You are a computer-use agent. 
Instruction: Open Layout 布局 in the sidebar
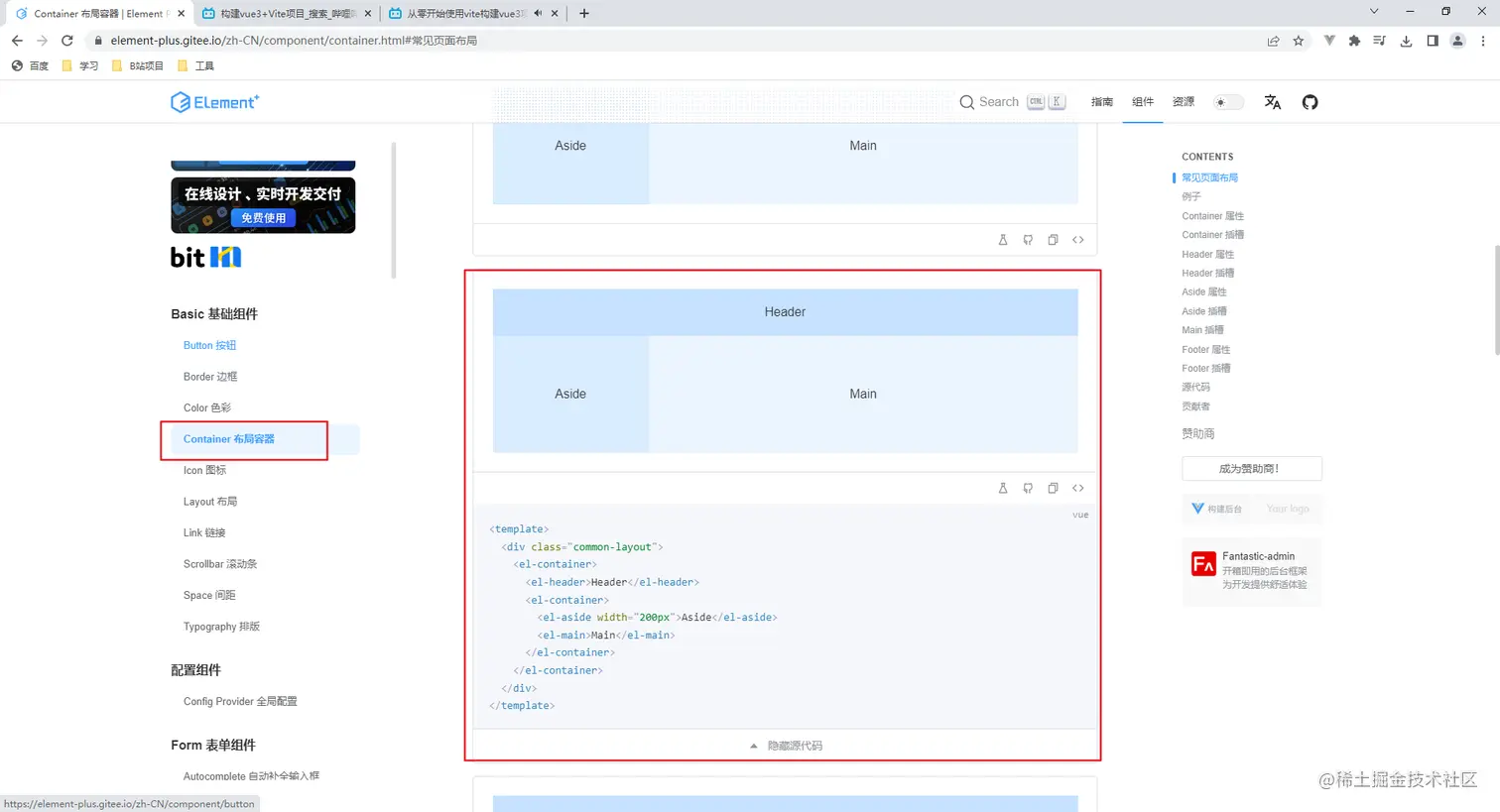click(x=210, y=502)
